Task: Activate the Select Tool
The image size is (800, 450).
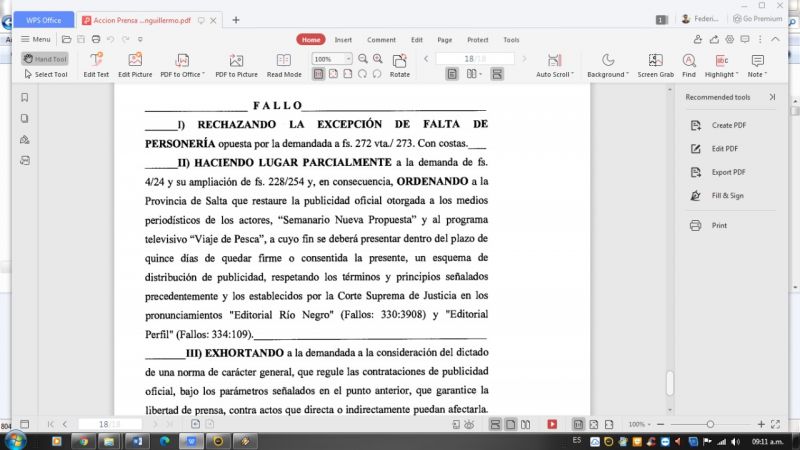Action: point(45,74)
